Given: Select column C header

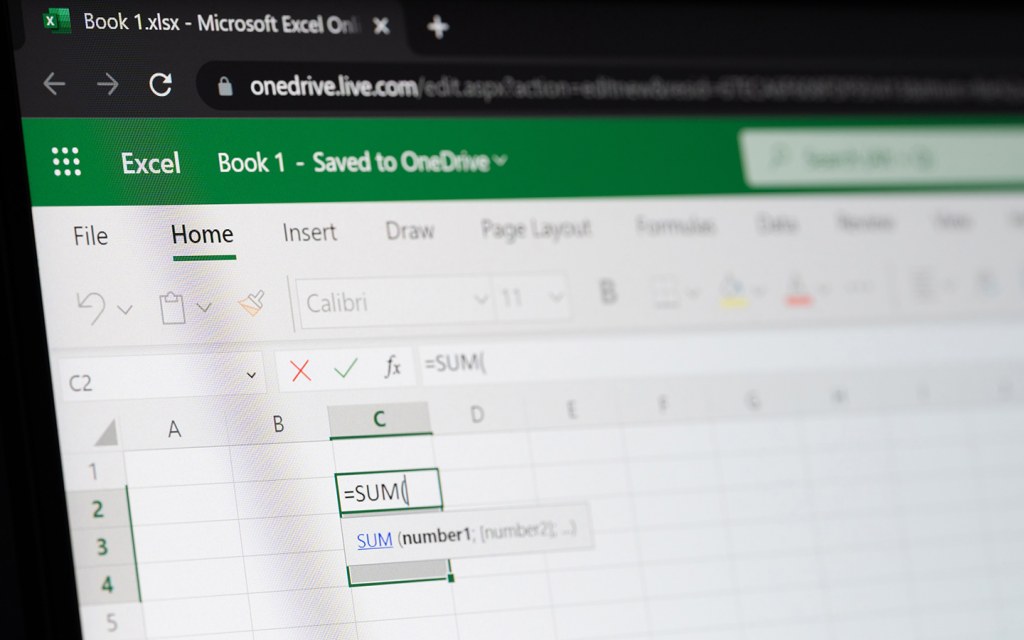Looking at the screenshot, I should [379, 419].
